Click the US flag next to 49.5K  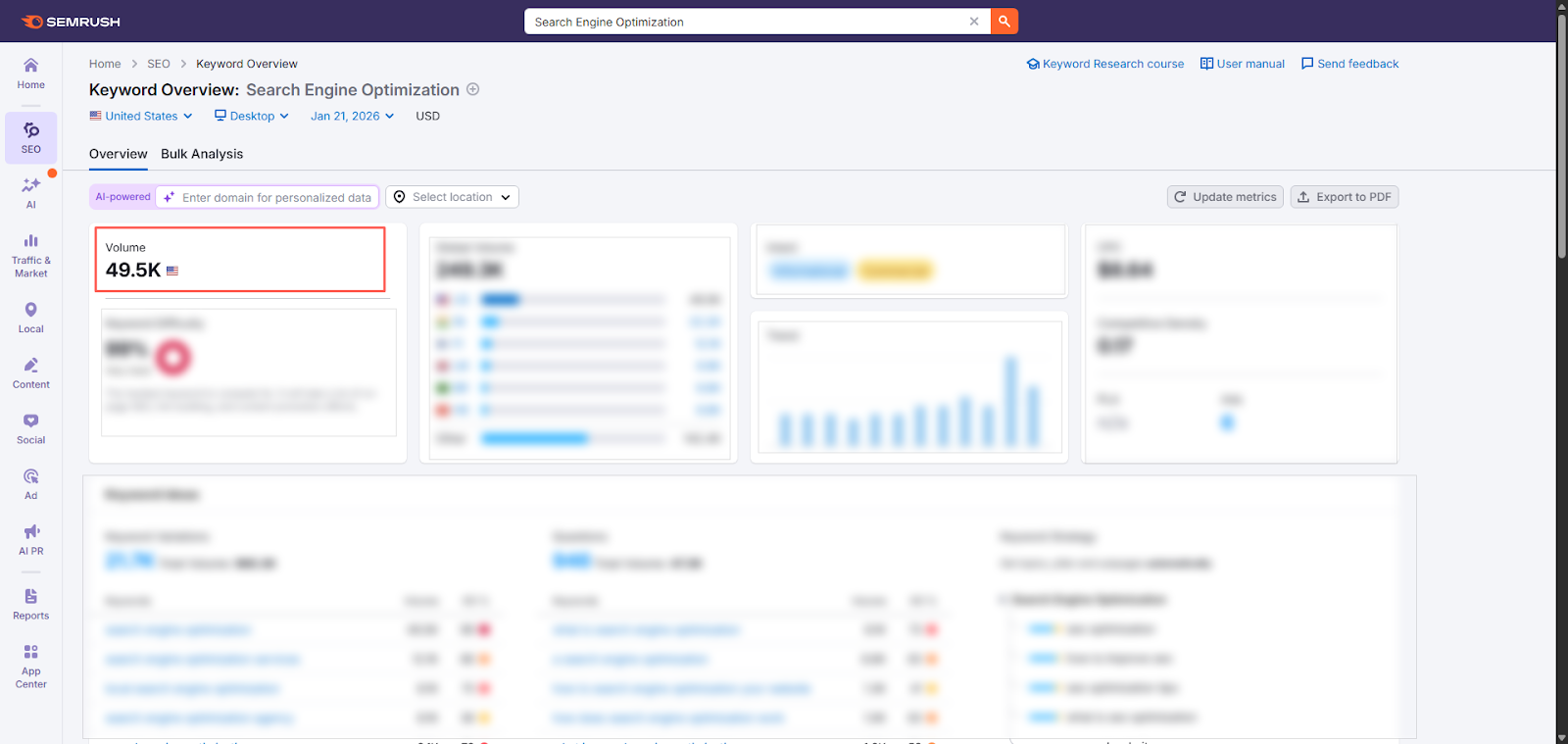tap(172, 271)
